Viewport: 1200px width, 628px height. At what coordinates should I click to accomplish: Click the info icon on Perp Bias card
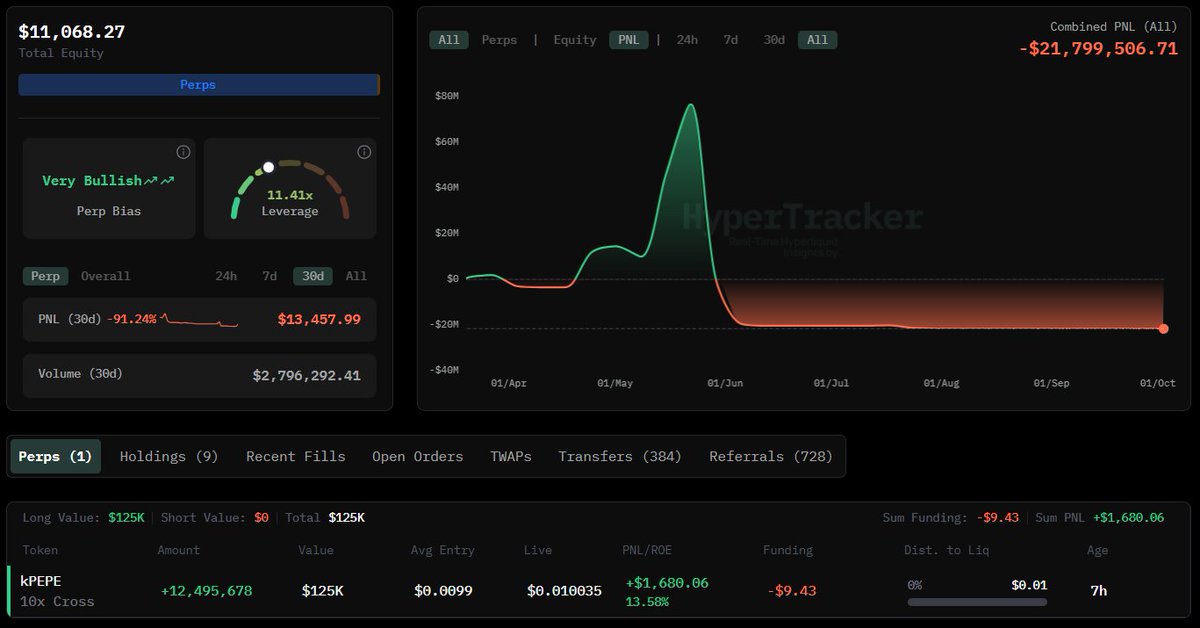(183, 152)
